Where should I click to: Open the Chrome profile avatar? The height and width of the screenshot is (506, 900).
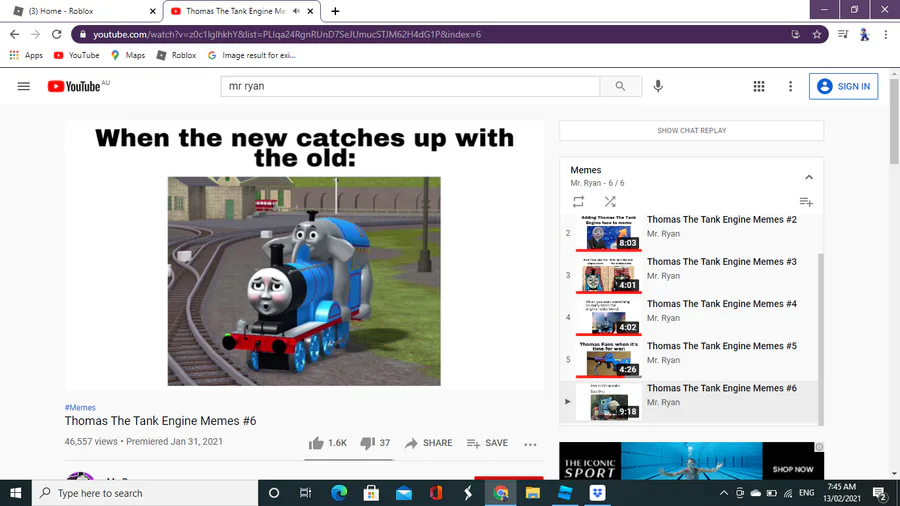(864, 34)
